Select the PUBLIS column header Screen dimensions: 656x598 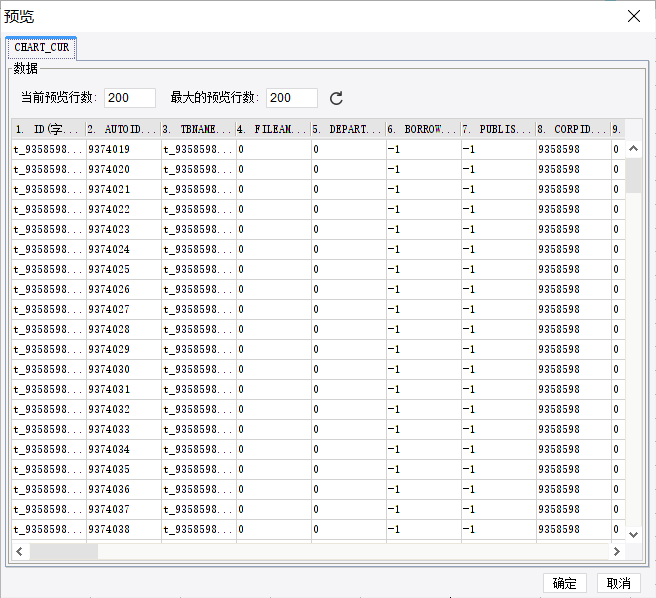[x=498, y=129]
